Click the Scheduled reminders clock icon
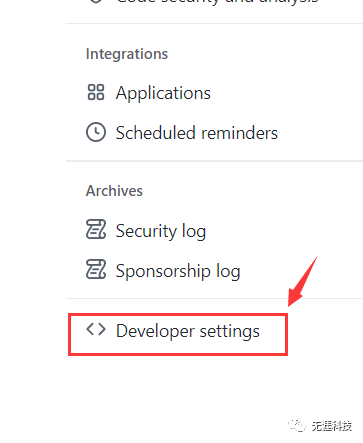The image size is (363, 443). (x=96, y=132)
